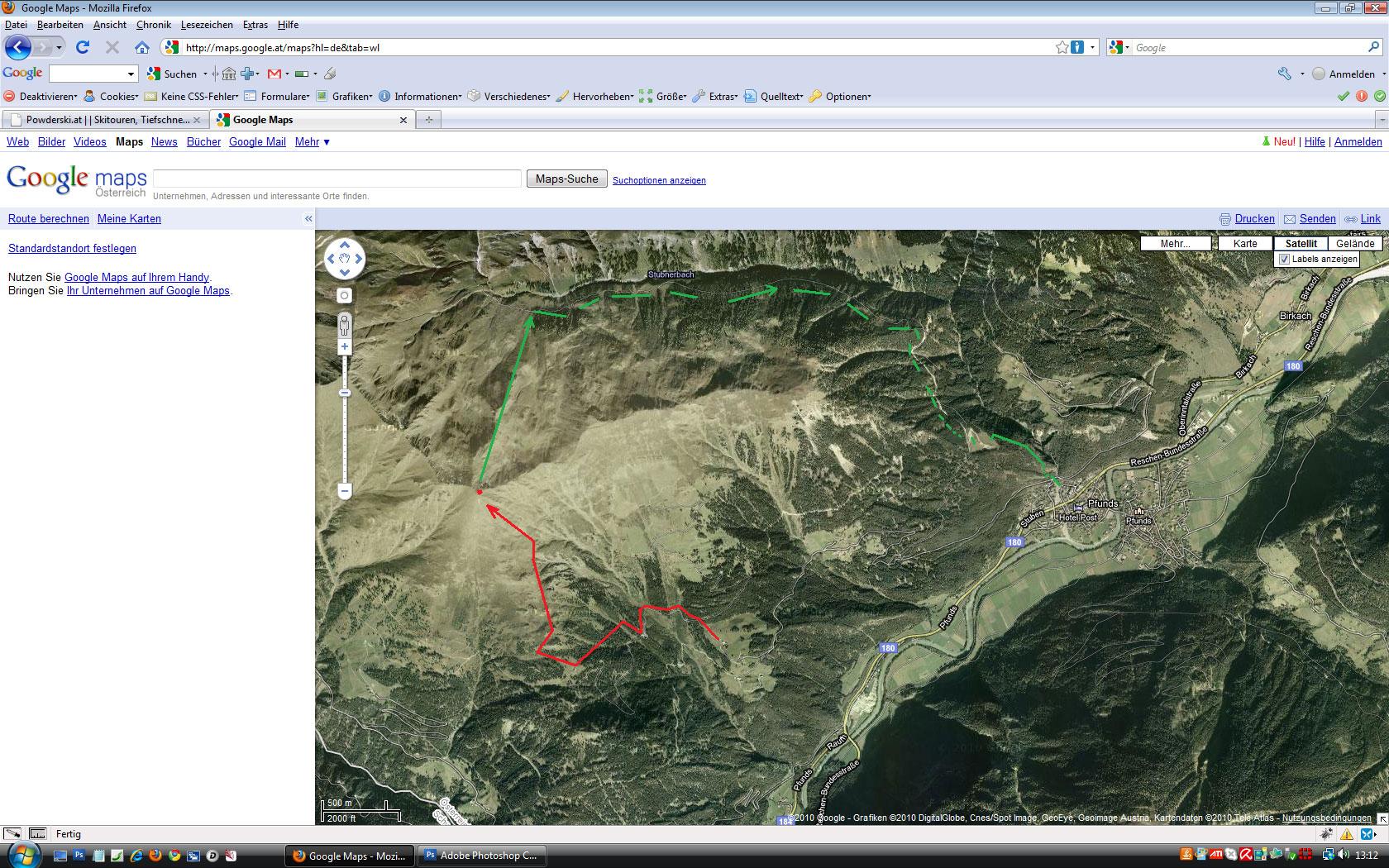Switch map to Gelände view
The image size is (1389, 868).
point(1355,244)
